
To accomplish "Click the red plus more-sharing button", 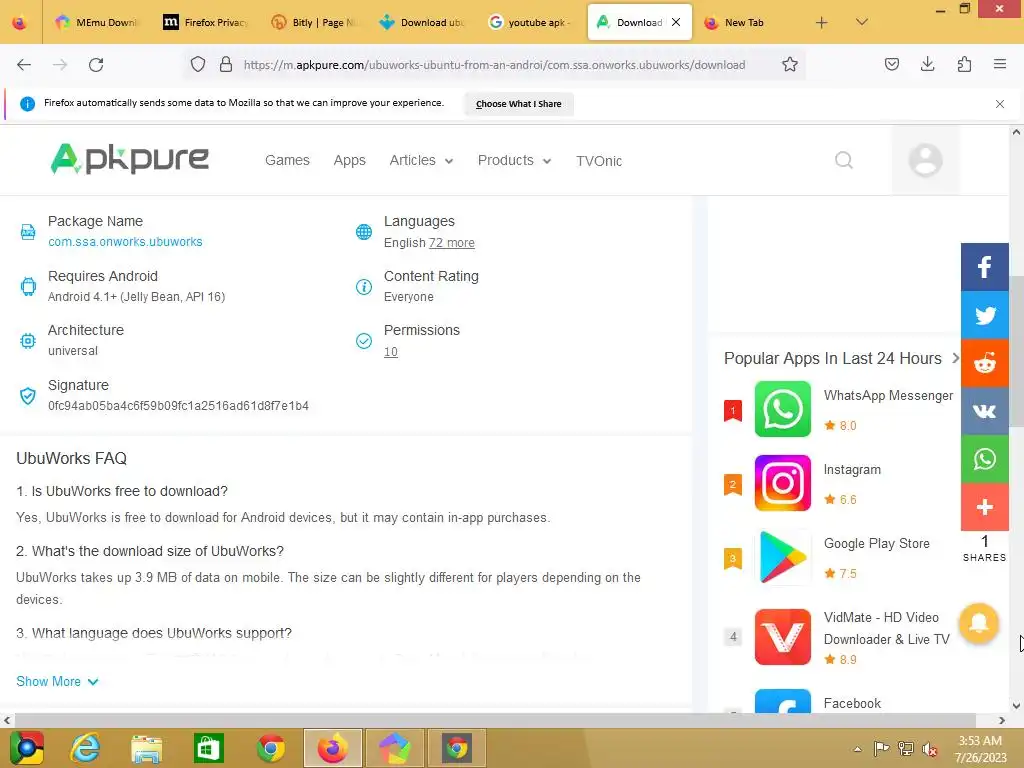I will point(984,507).
